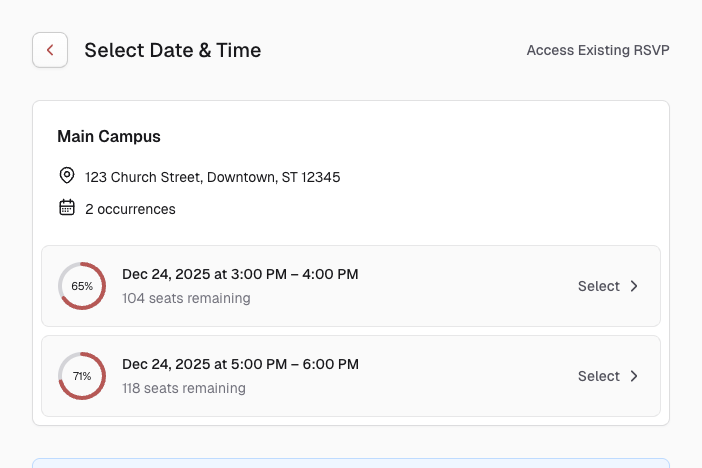Click the blue info panel at bottom
Image resolution: width=702 pixels, height=468 pixels.
pyautogui.click(x=350, y=463)
